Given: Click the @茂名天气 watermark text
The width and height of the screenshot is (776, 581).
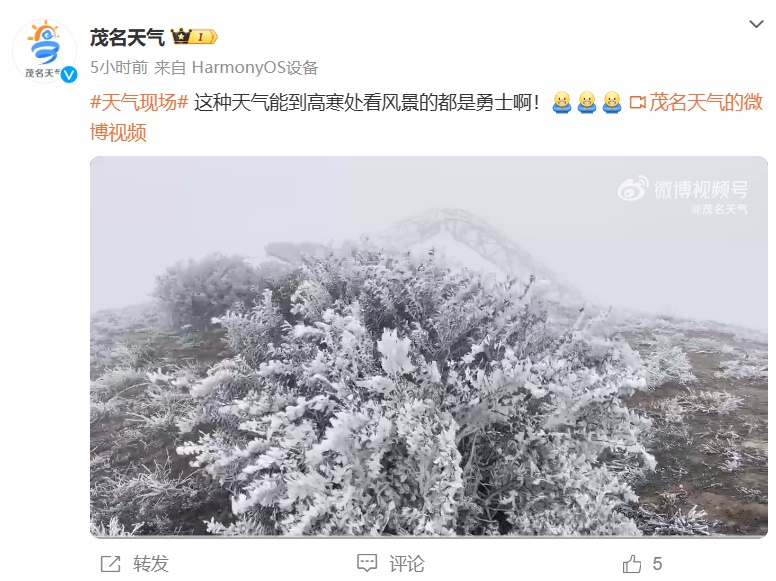Looking at the screenshot, I should pos(720,209).
